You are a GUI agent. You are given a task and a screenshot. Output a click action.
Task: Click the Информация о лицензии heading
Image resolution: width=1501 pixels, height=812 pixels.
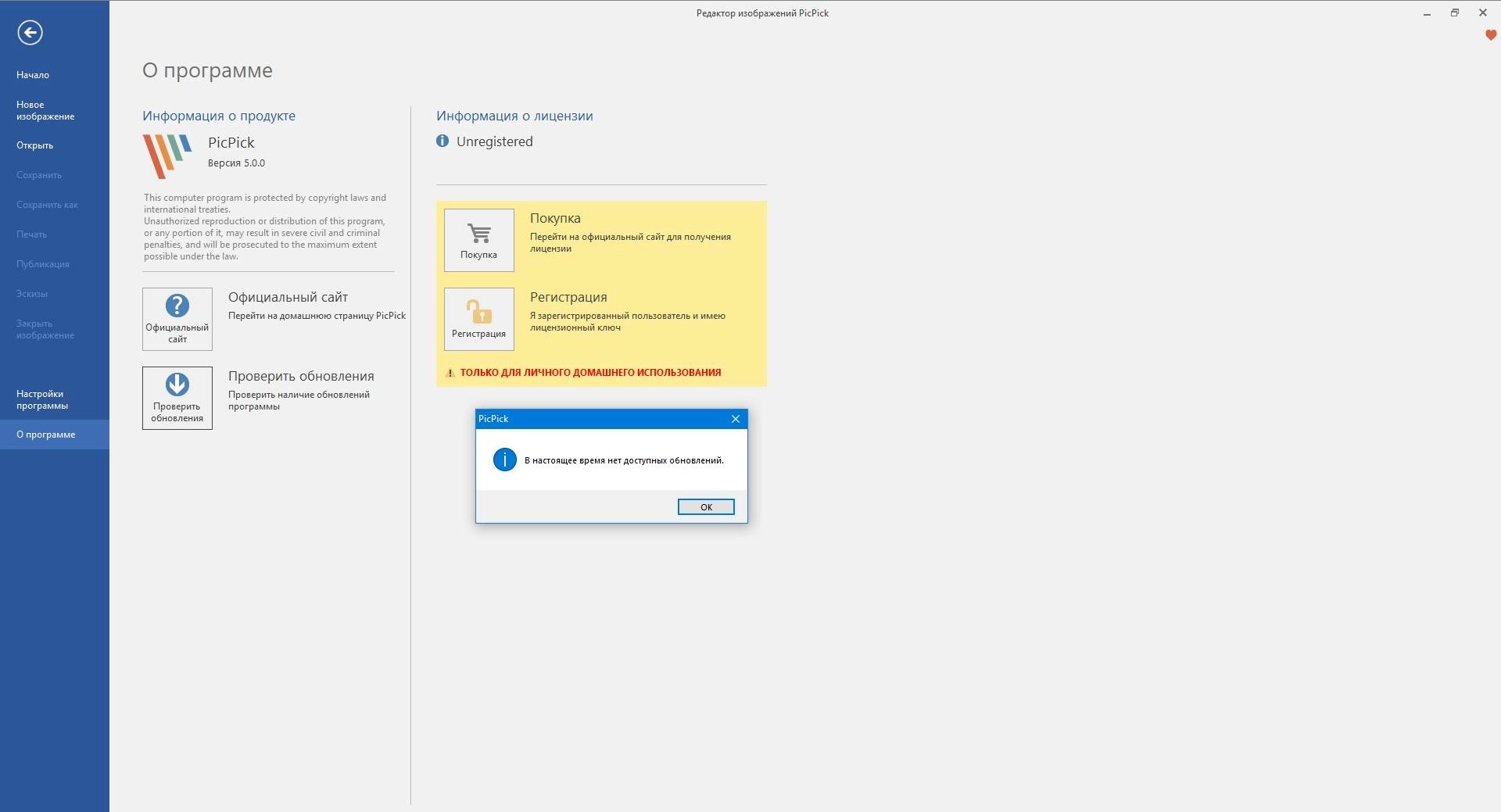[x=514, y=116]
